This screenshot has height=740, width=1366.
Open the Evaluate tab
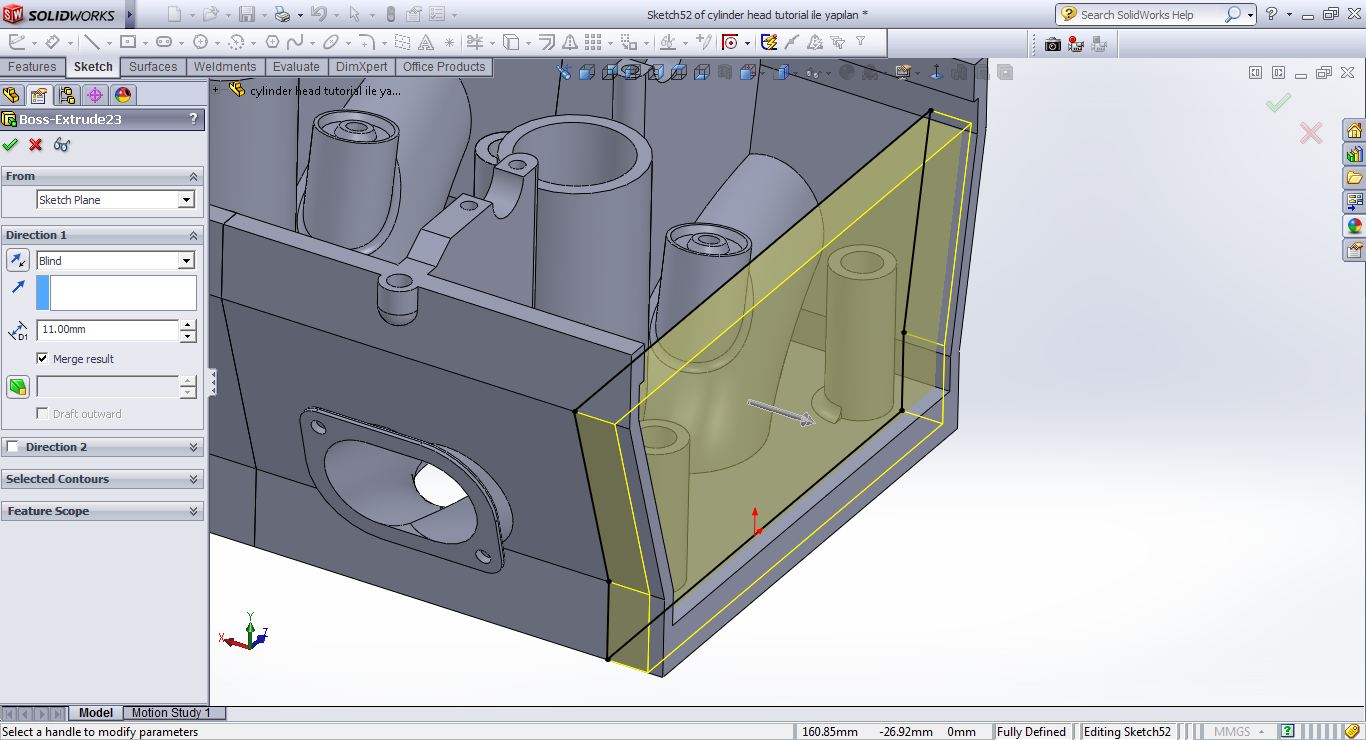tap(296, 67)
